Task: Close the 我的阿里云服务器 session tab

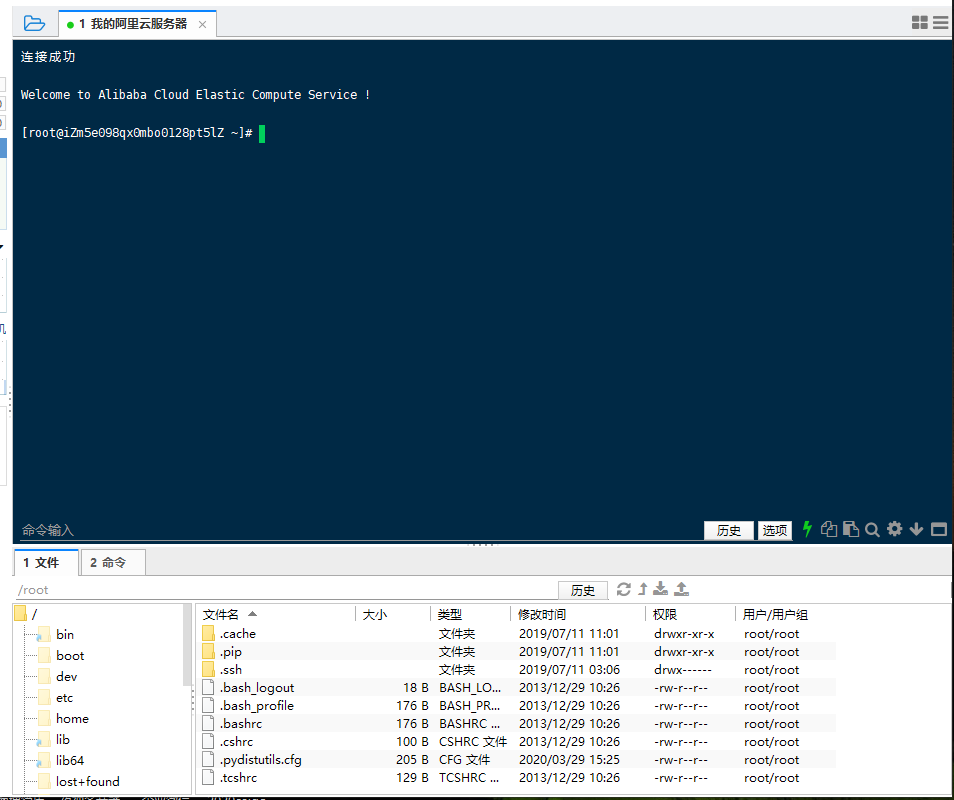Action: (x=203, y=24)
